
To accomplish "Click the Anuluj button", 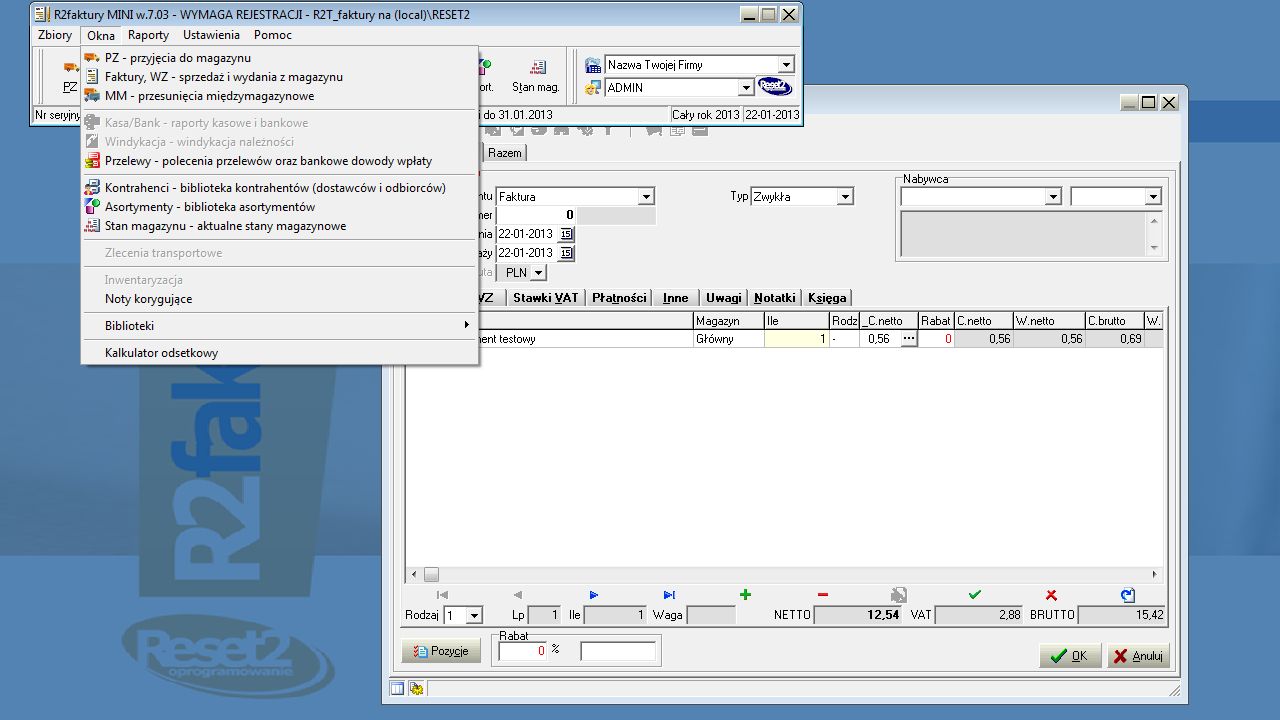I will [1137, 656].
